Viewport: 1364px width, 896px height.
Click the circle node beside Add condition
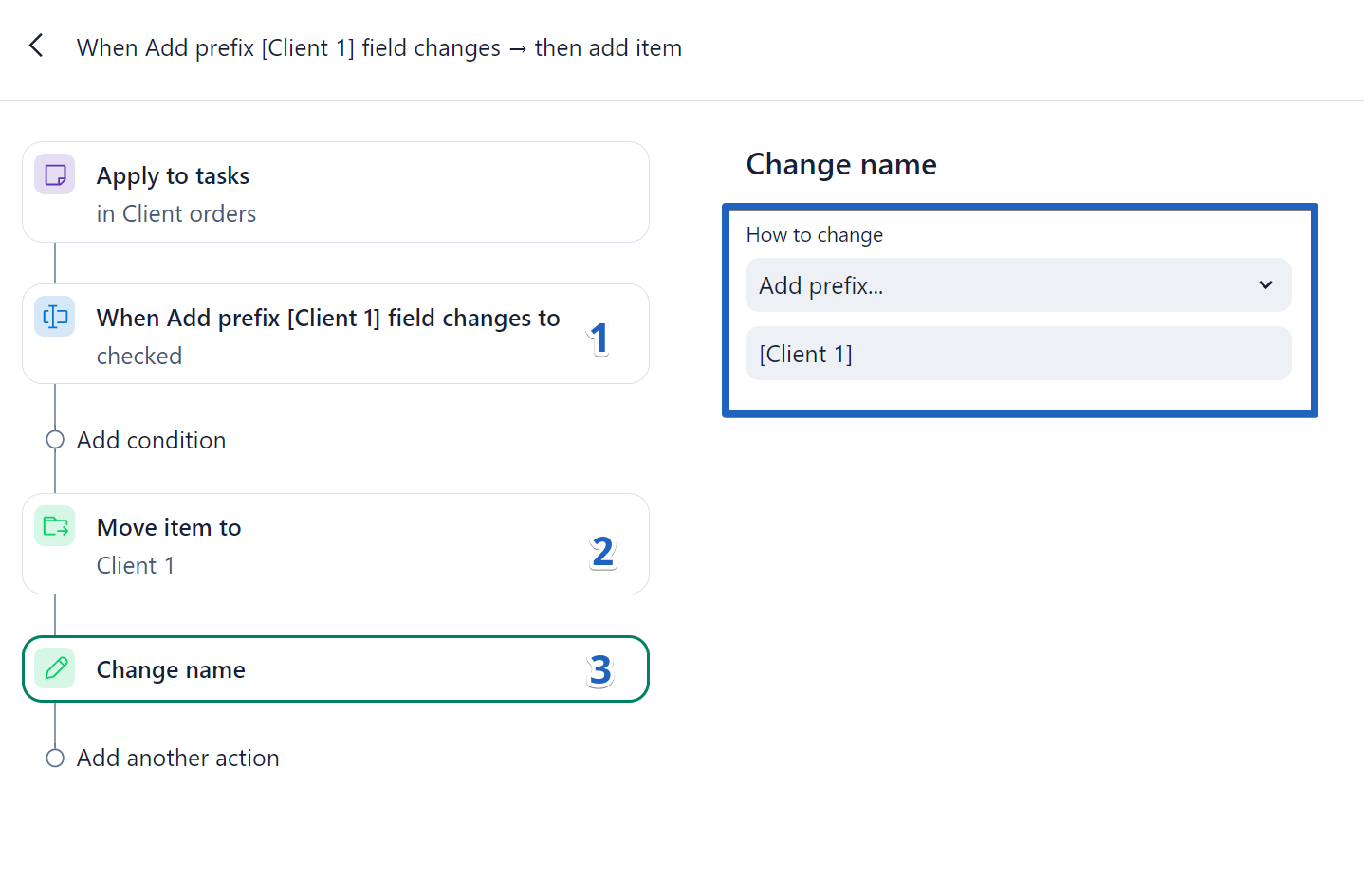pos(55,440)
